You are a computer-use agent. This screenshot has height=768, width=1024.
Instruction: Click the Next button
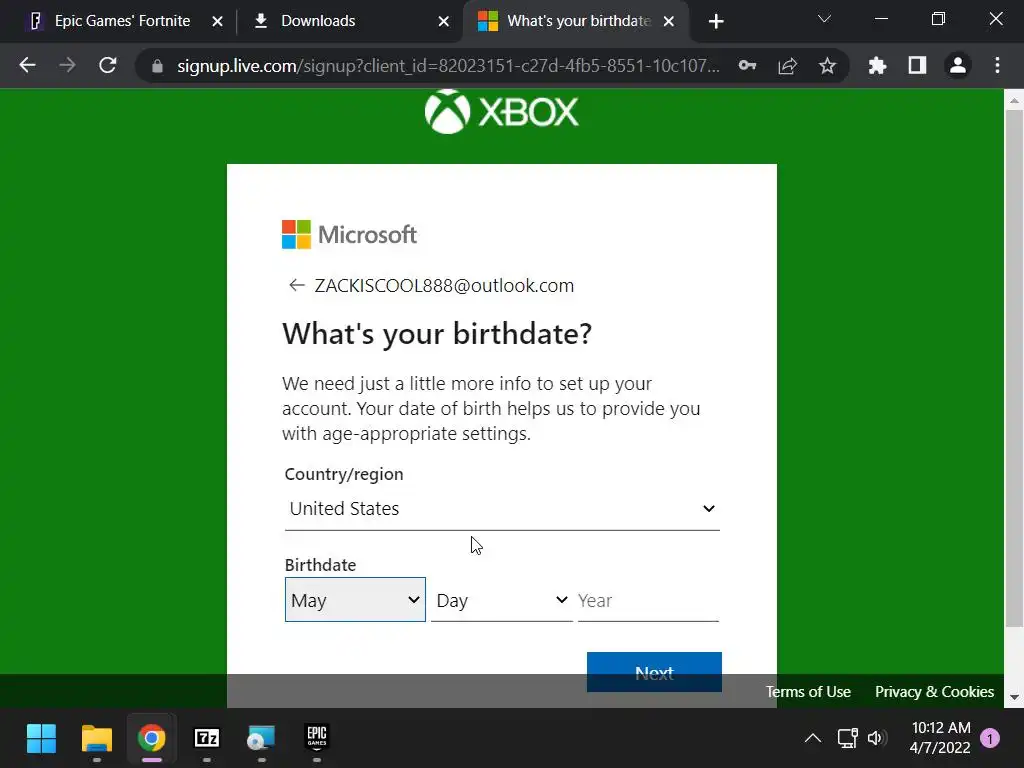[654, 672]
